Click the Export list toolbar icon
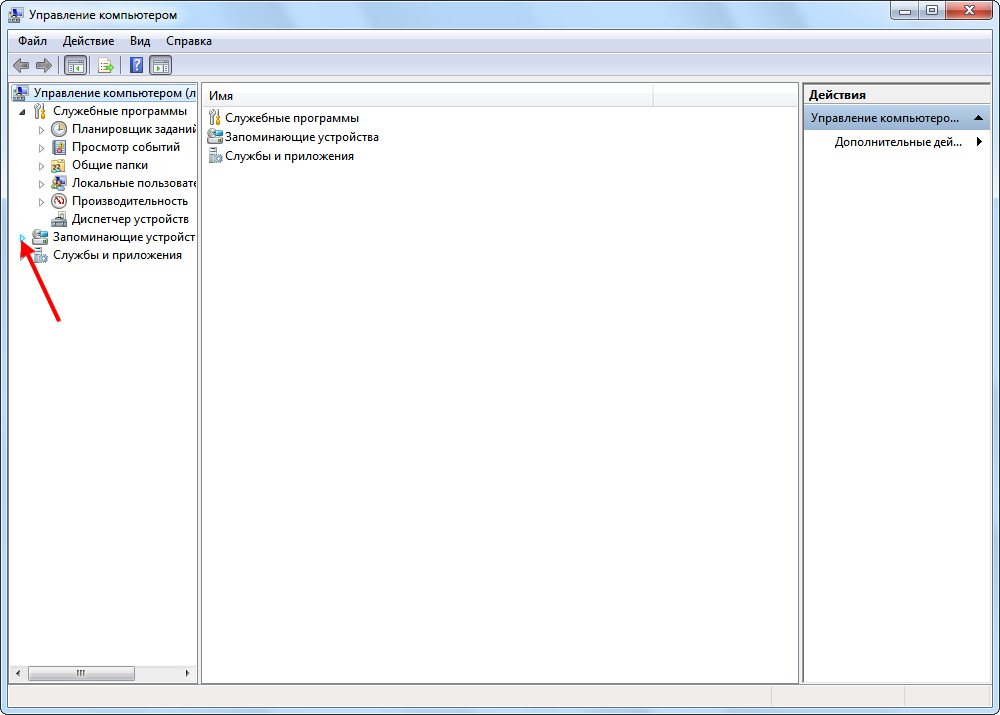 [x=106, y=65]
